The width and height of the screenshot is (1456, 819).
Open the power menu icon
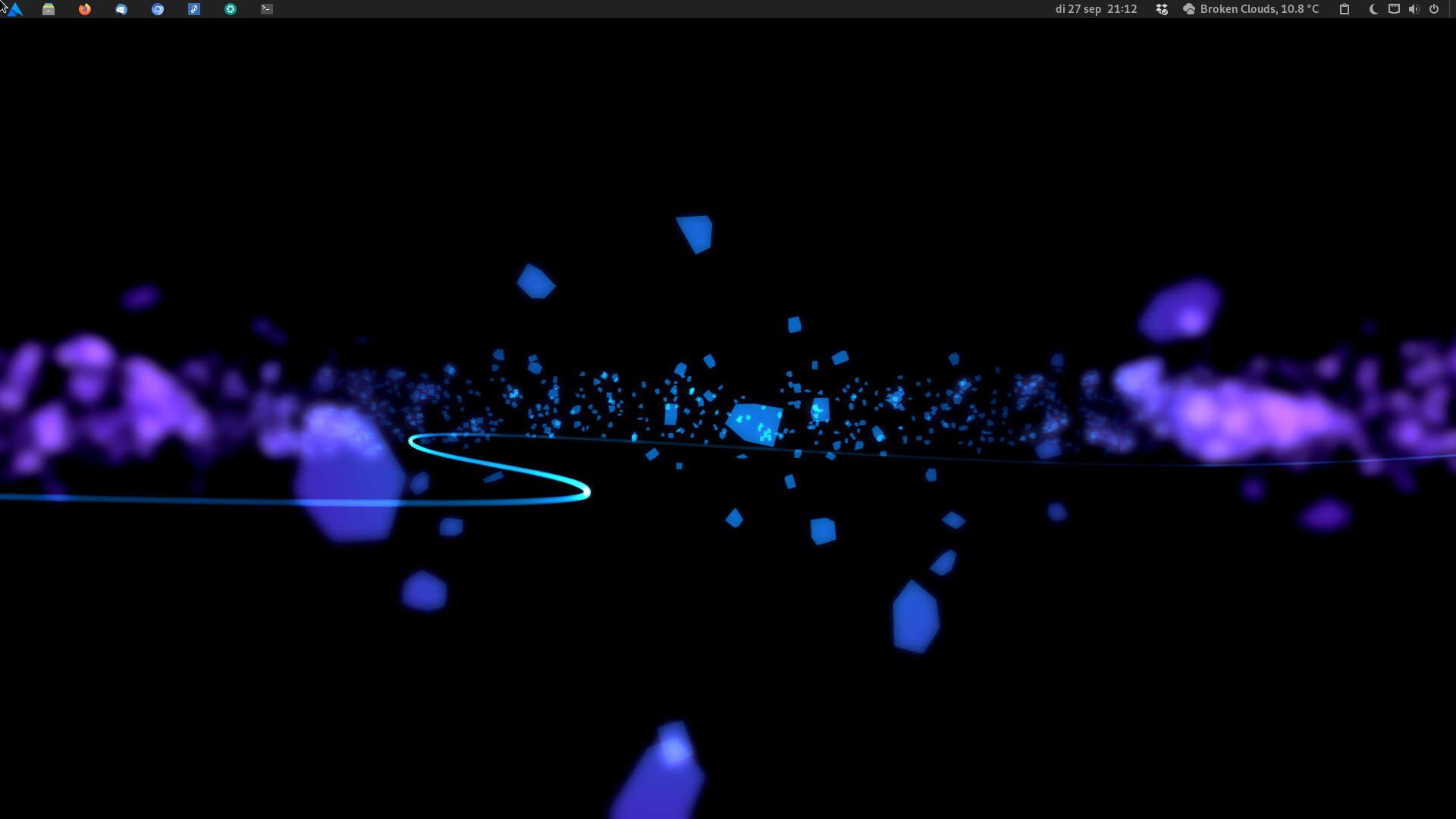1434,9
